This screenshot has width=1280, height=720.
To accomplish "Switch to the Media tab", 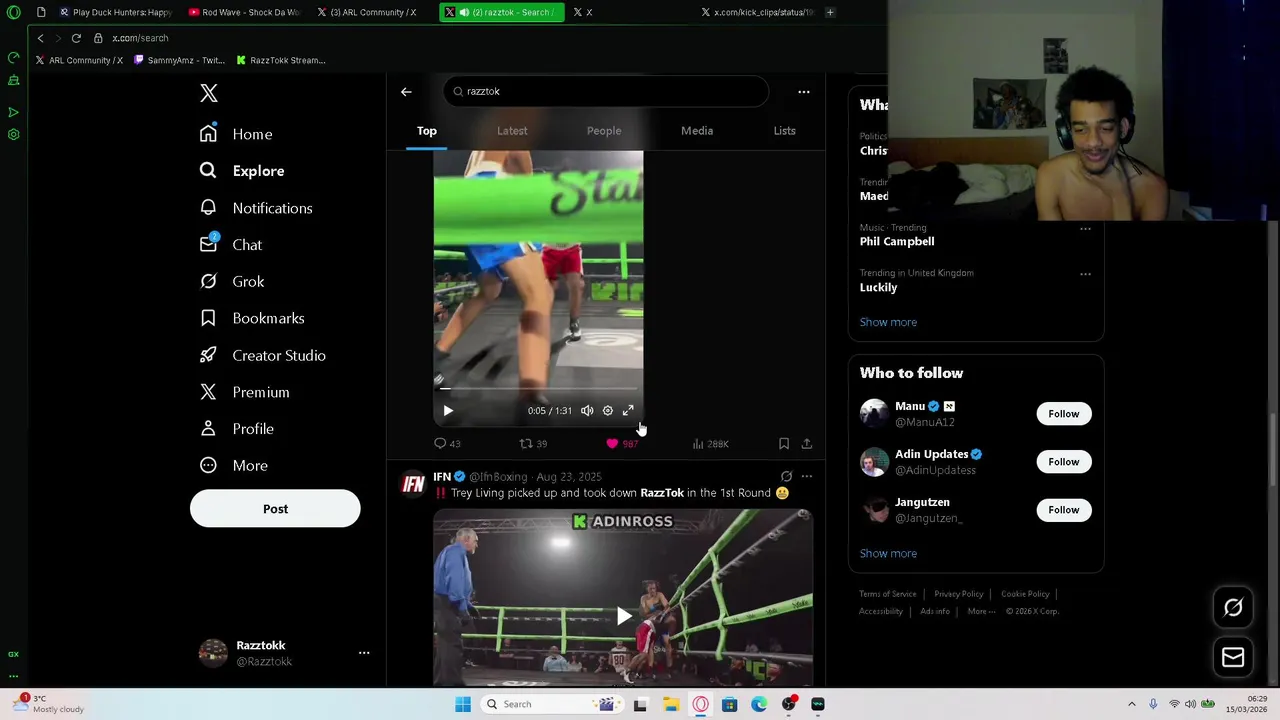I will [697, 131].
